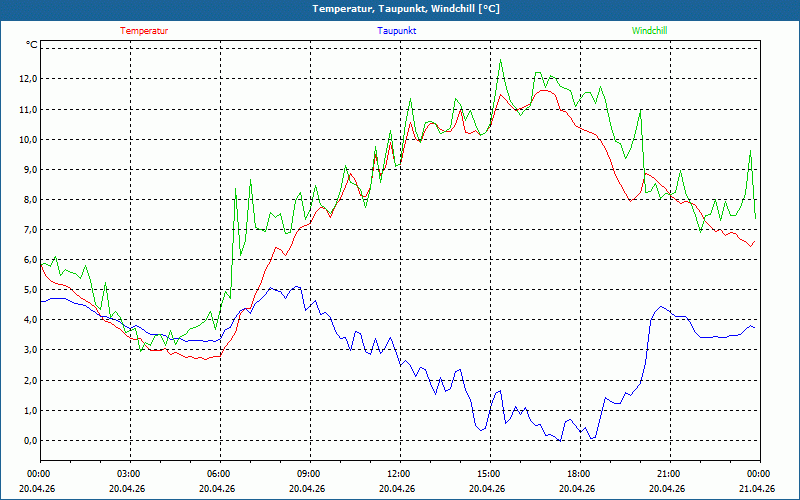The height and width of the screenshot is (500, 800).
Task: Click the 15:00 time axis marker
Action: [488, 474]
